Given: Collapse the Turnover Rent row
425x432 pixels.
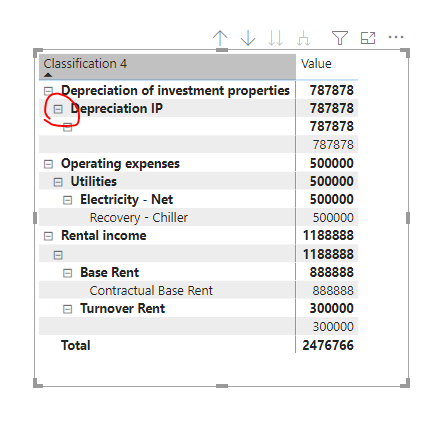Looking at the screenshot, I should (67, 309).
